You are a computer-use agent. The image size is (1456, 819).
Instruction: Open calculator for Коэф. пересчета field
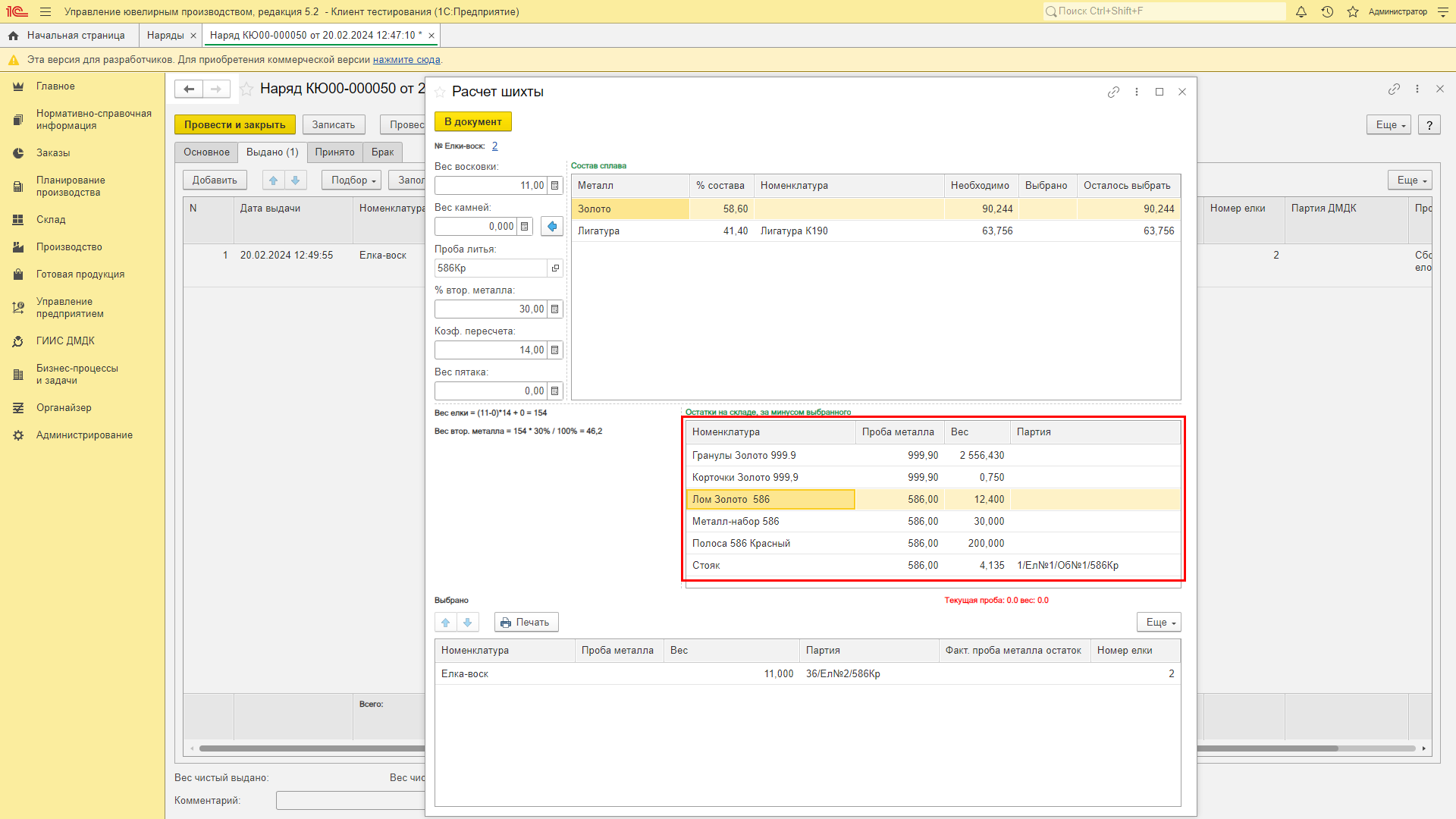pyautogui.click(x=555, y=350)
